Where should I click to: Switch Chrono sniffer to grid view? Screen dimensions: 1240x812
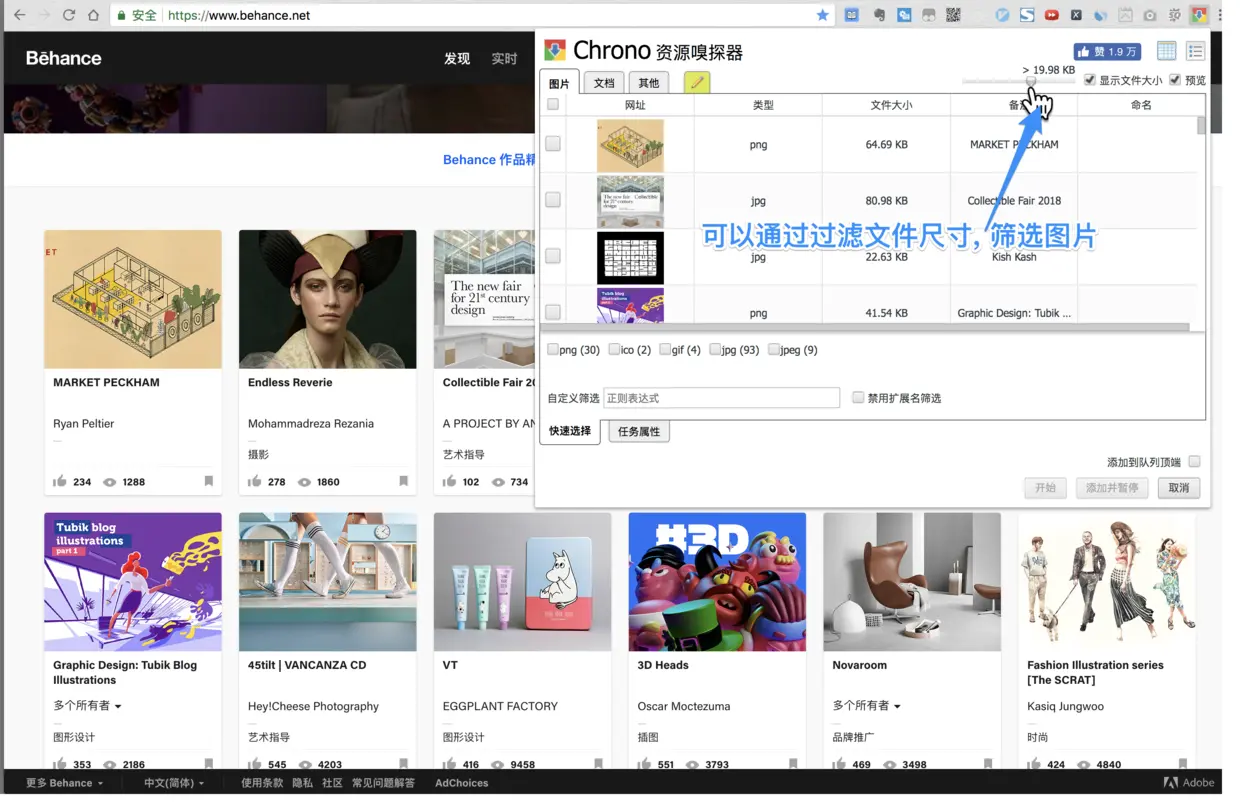pyautogui.click(x=1166, y=51)
